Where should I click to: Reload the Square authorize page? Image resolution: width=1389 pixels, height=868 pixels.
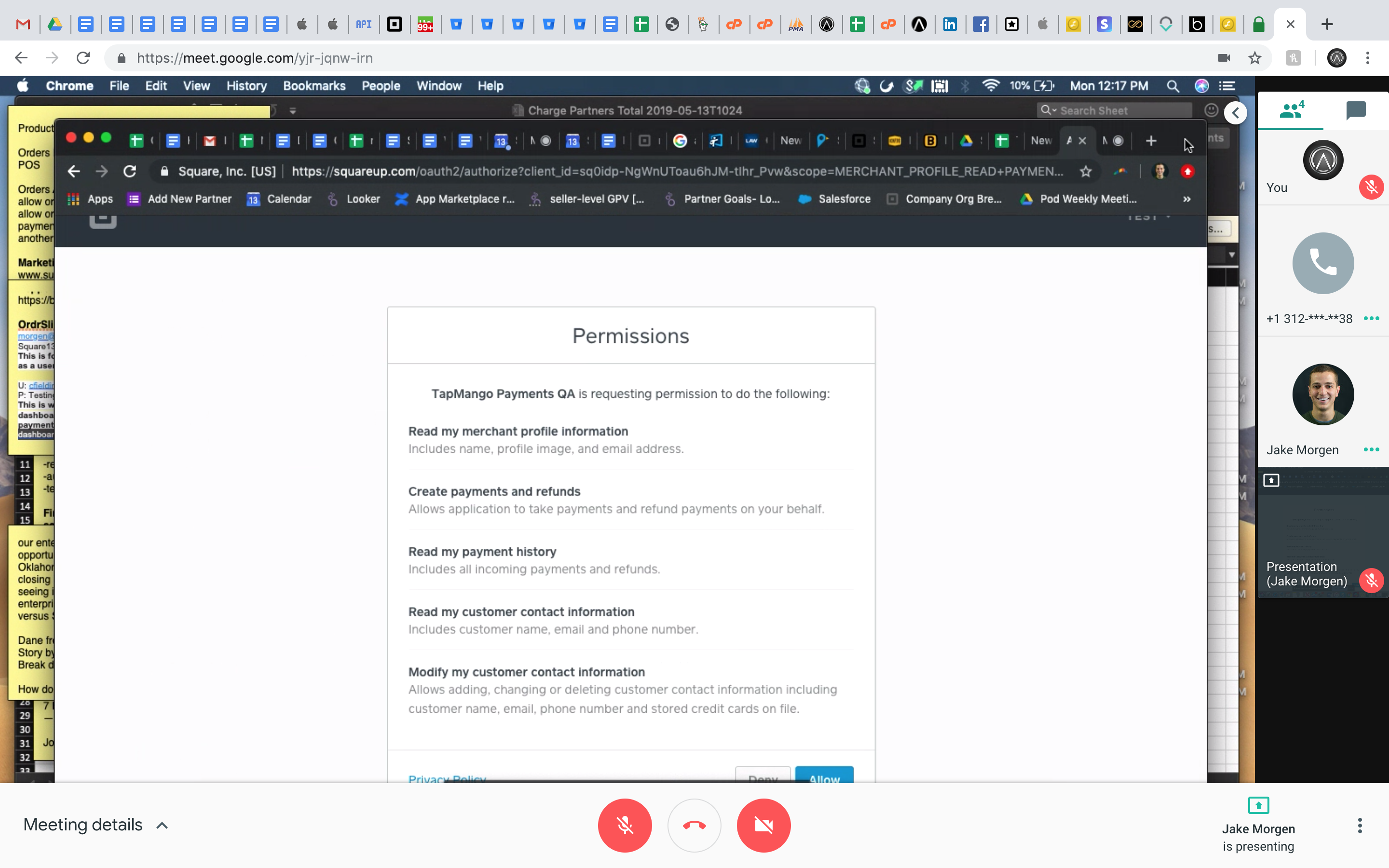(130, 171)
